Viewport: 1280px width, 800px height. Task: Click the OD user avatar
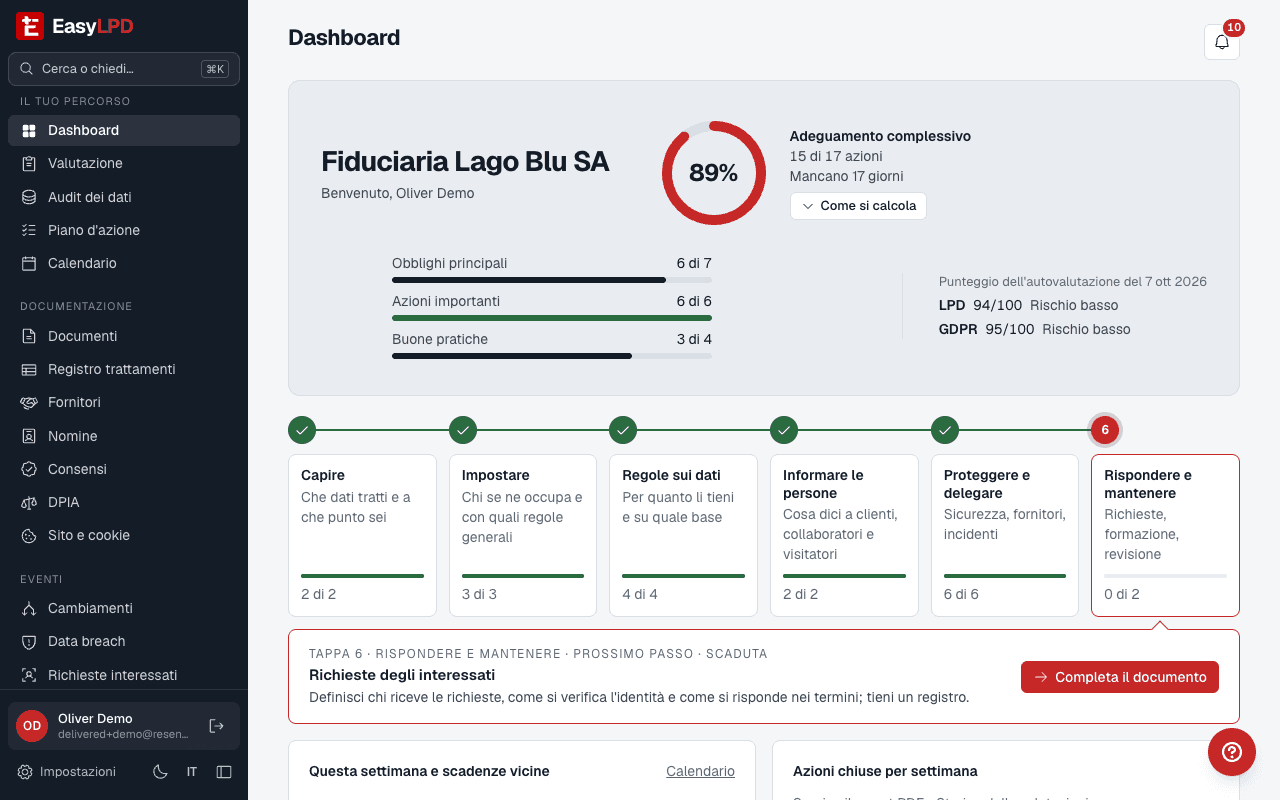coord(32,726)
